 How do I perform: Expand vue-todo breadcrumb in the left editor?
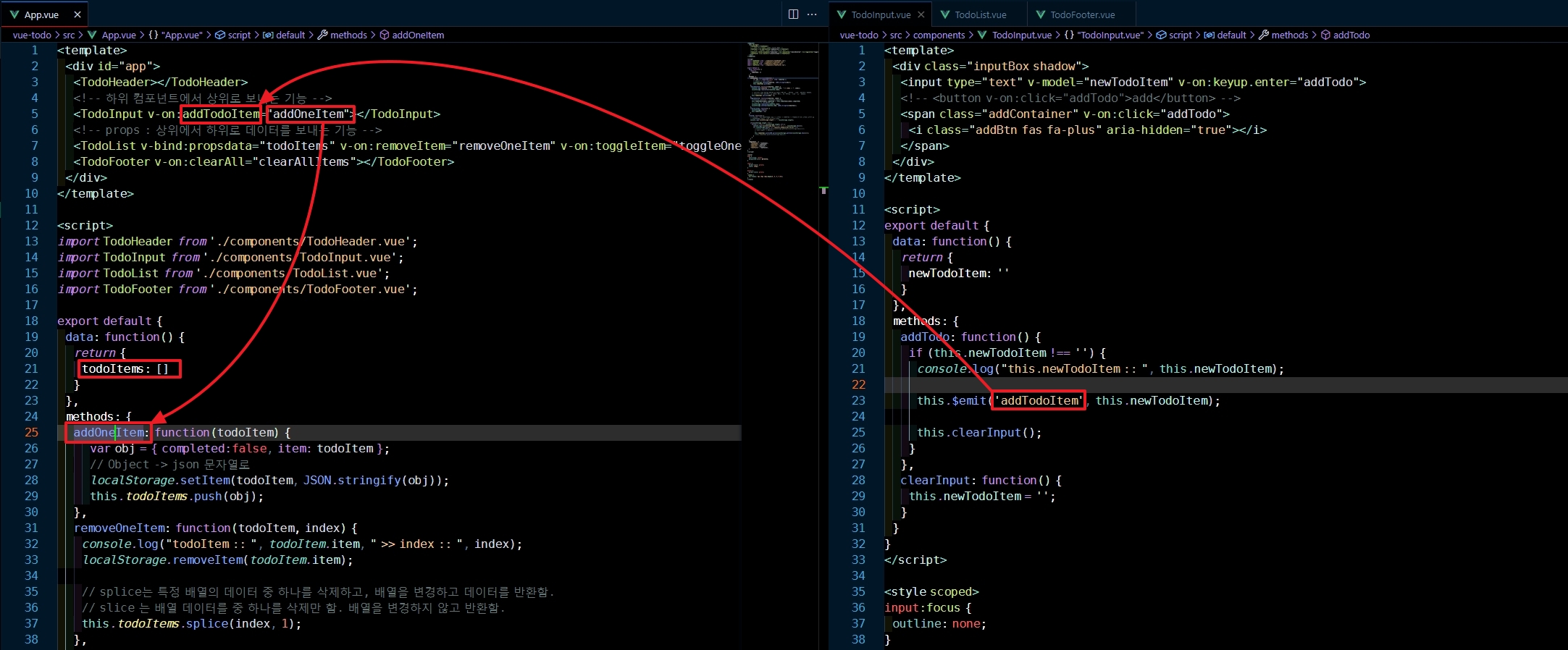(32, 35)
